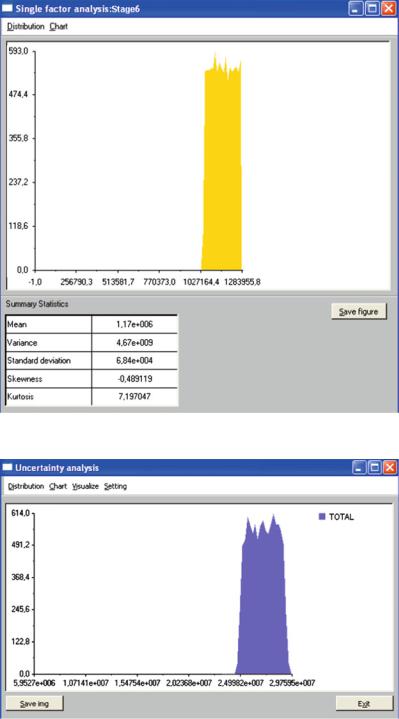Open Distribution menu in Single factor analysis window

pyautogui.click(x=26, y=27)
